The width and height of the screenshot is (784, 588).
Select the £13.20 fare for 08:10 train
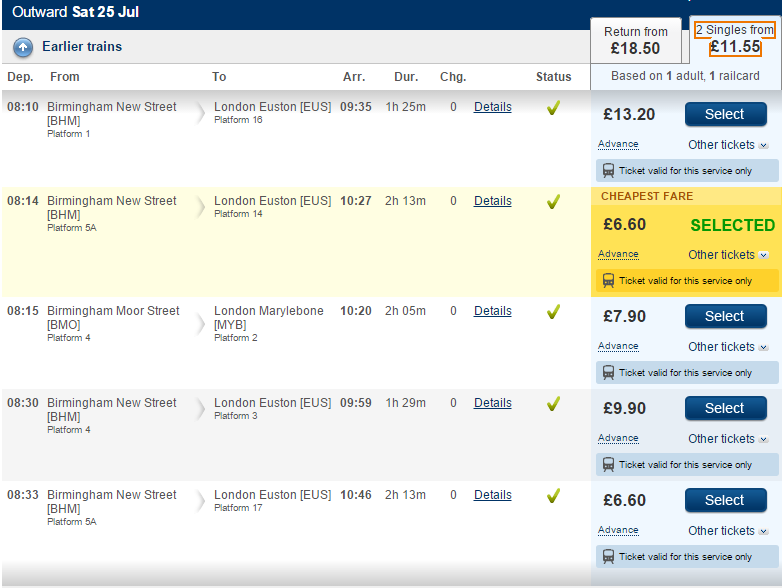pos(726,114)
